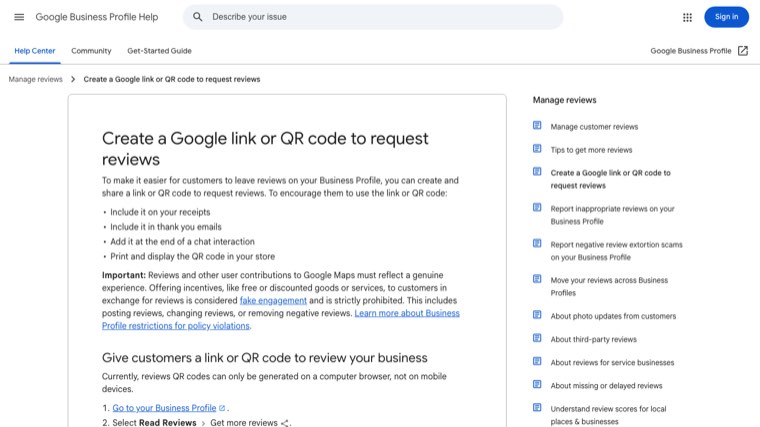760x427 pixels.
Task: Click the Google Business Profile Help title
Action: coord(97,17)
